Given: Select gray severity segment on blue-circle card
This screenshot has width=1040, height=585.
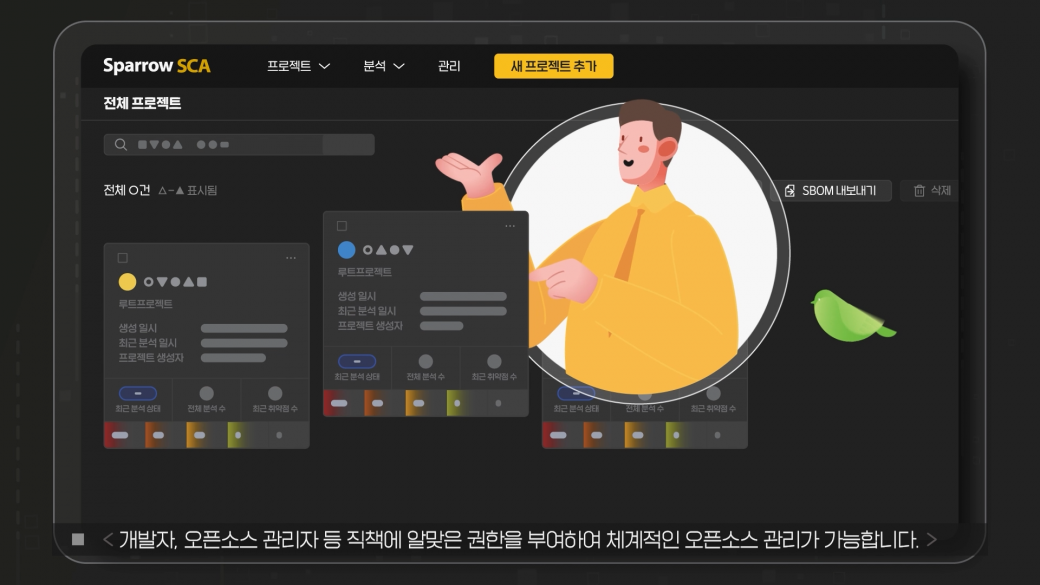Looking at the screenshot, I should coord(507,403).
